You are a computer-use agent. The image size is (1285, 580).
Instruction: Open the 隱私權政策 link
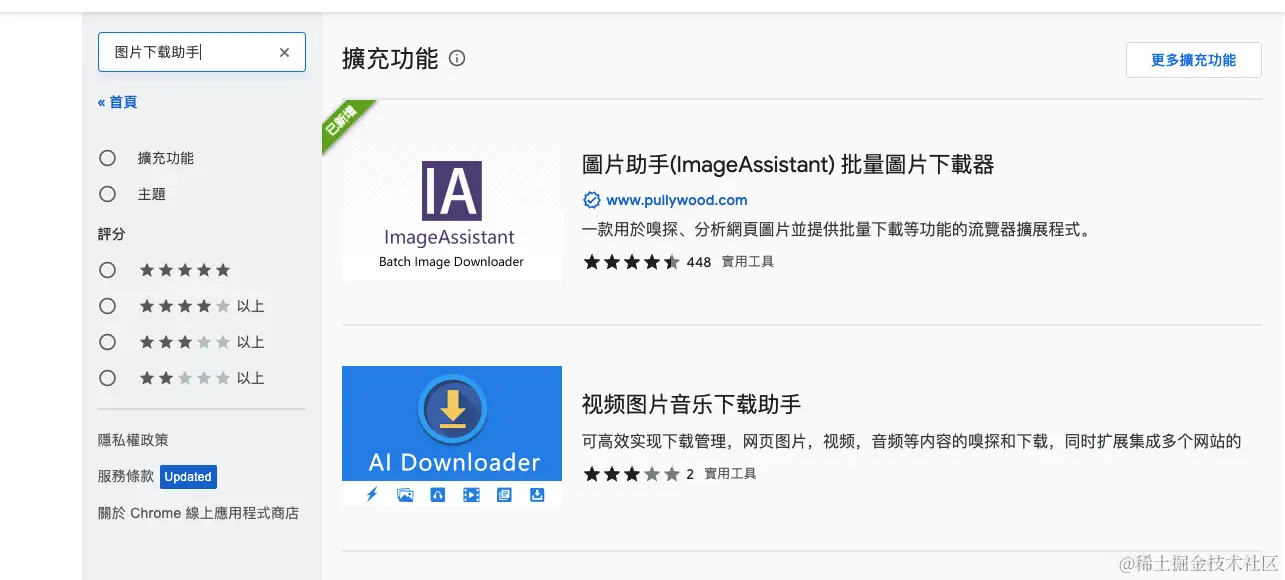[x=133, y=440]
